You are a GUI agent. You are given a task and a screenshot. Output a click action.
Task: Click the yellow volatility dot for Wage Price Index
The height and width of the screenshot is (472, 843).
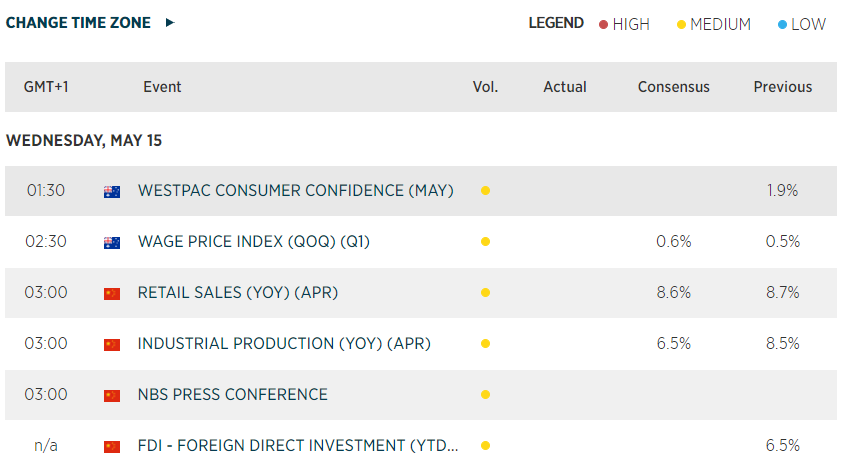coord(485,242)
